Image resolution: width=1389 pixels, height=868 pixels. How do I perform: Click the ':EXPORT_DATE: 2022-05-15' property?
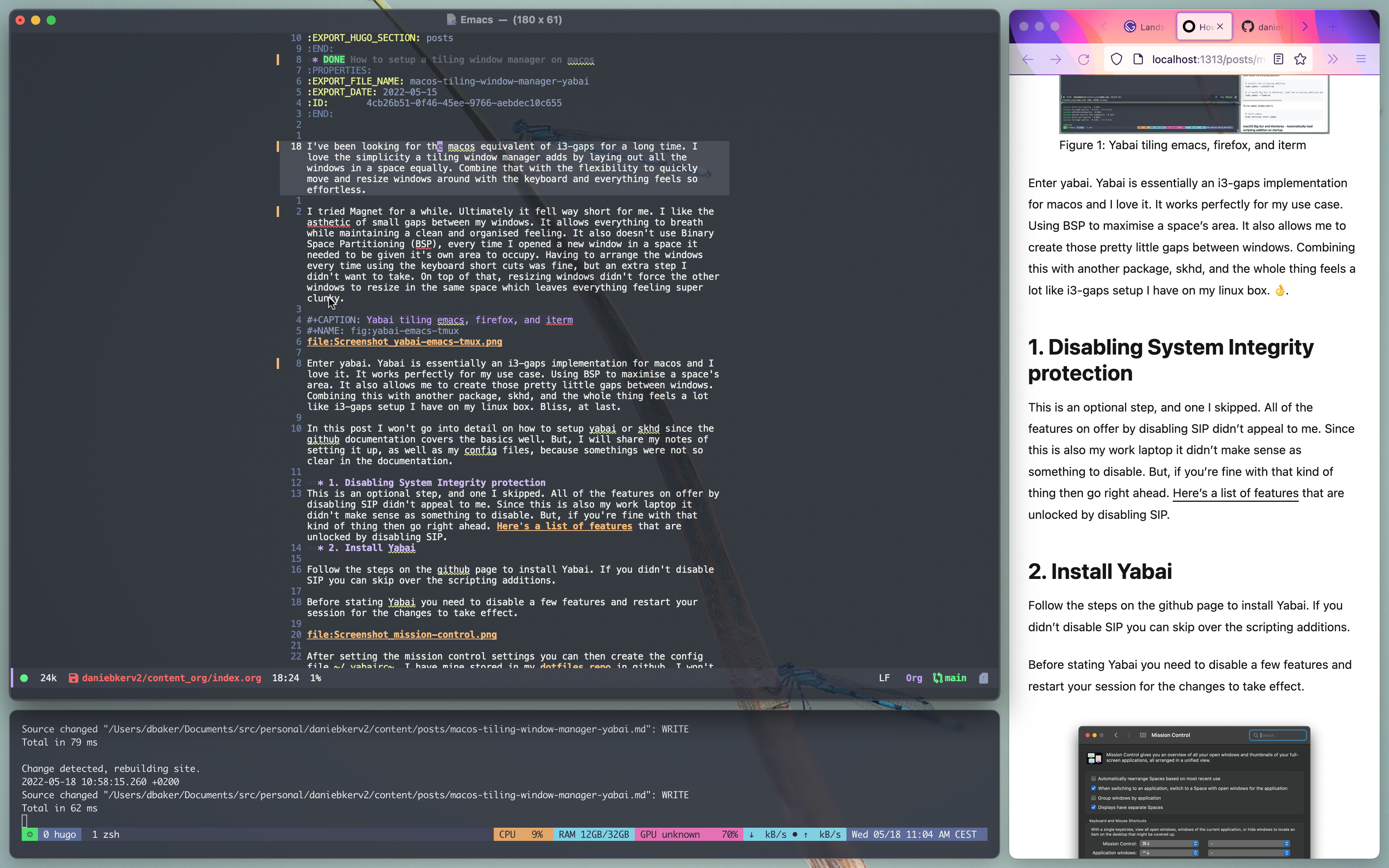(371, 93)
